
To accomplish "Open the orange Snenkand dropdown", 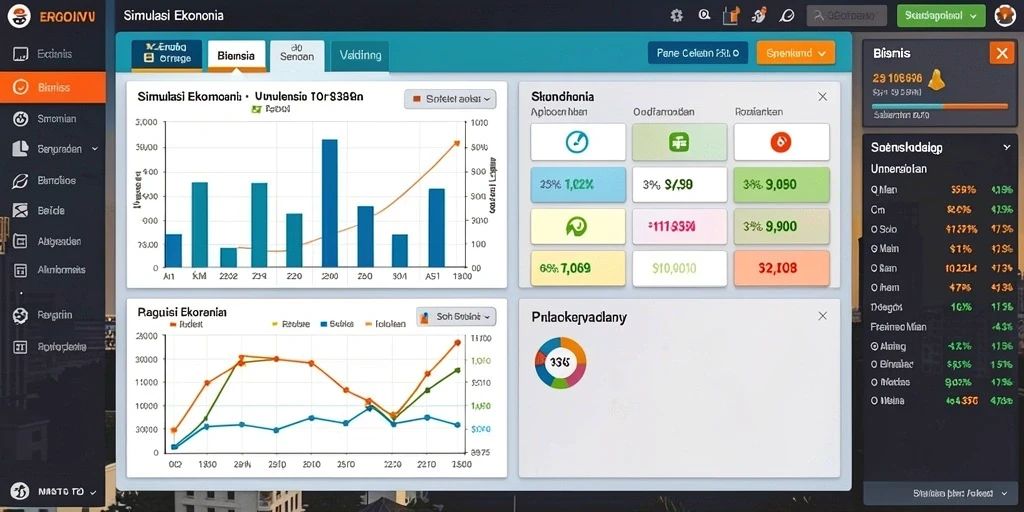I will pos(795,53).
